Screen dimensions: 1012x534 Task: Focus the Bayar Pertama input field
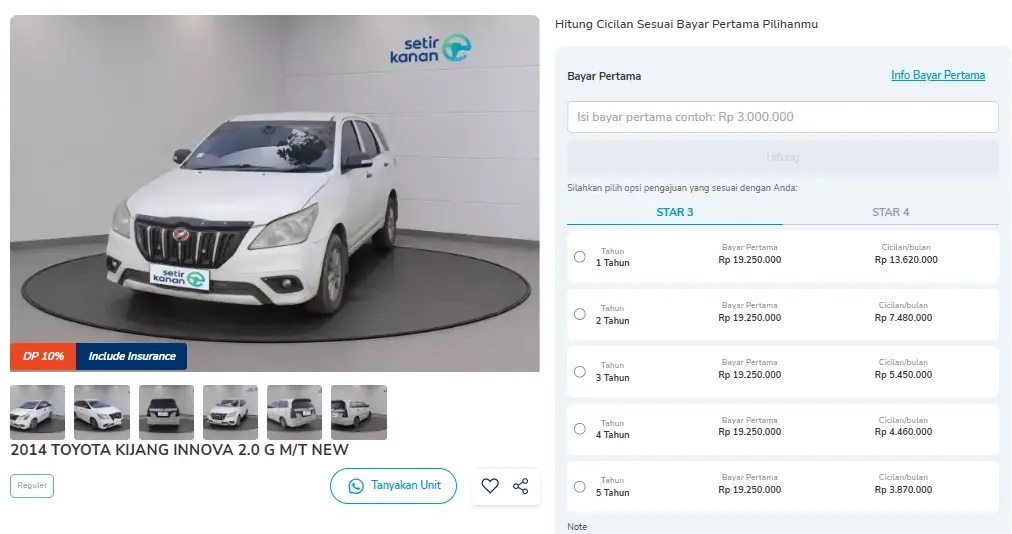click(x=782, y=117)
